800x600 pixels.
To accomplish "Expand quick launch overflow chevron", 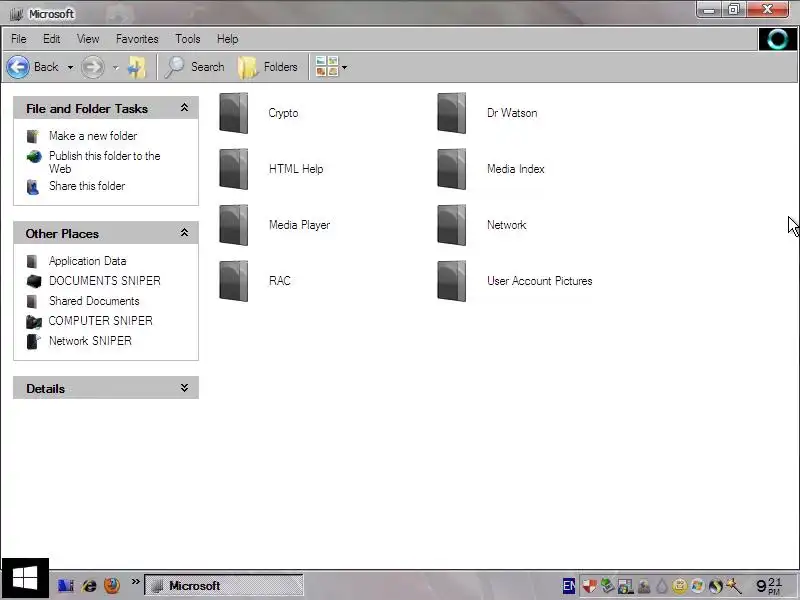I will (x=135, y=582).
